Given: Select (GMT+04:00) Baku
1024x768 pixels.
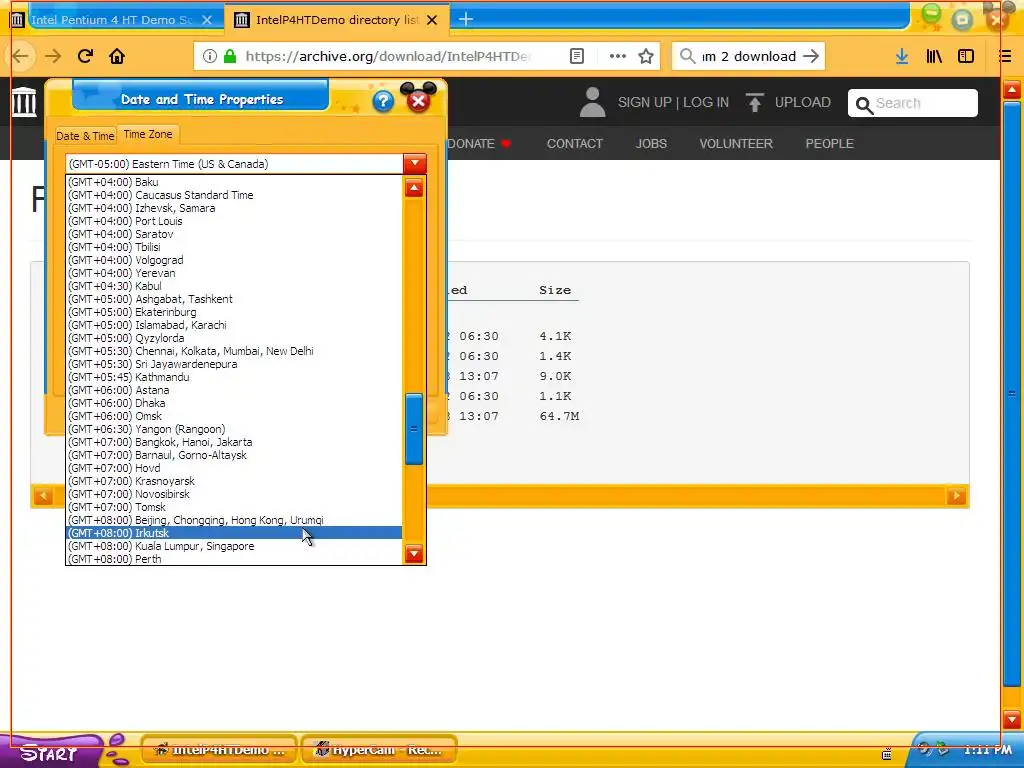Looking at the screenshot, I should coord(234,182).
